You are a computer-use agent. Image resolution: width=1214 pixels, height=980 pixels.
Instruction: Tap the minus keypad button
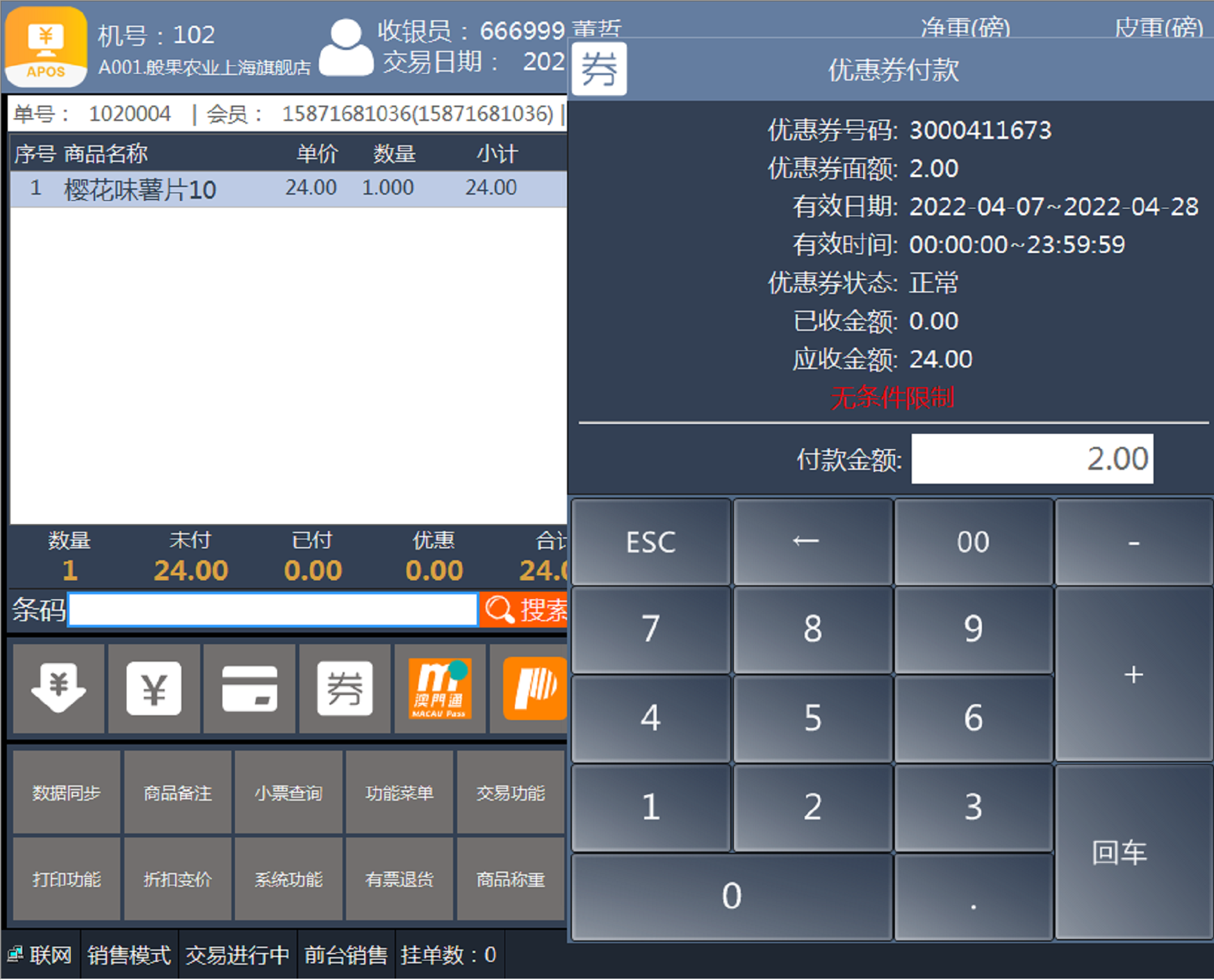pos(1133,541)
